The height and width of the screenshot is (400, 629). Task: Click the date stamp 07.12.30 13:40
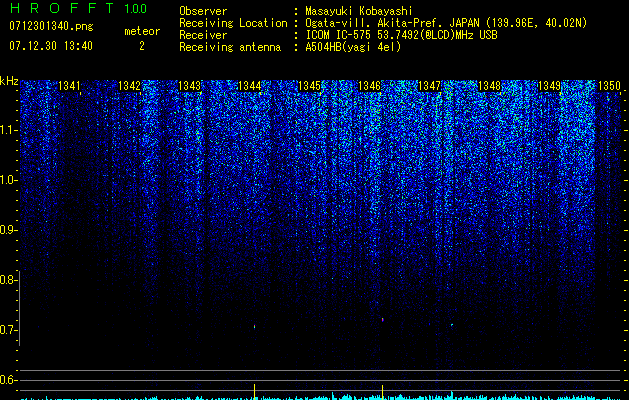[x=51, y=46]
